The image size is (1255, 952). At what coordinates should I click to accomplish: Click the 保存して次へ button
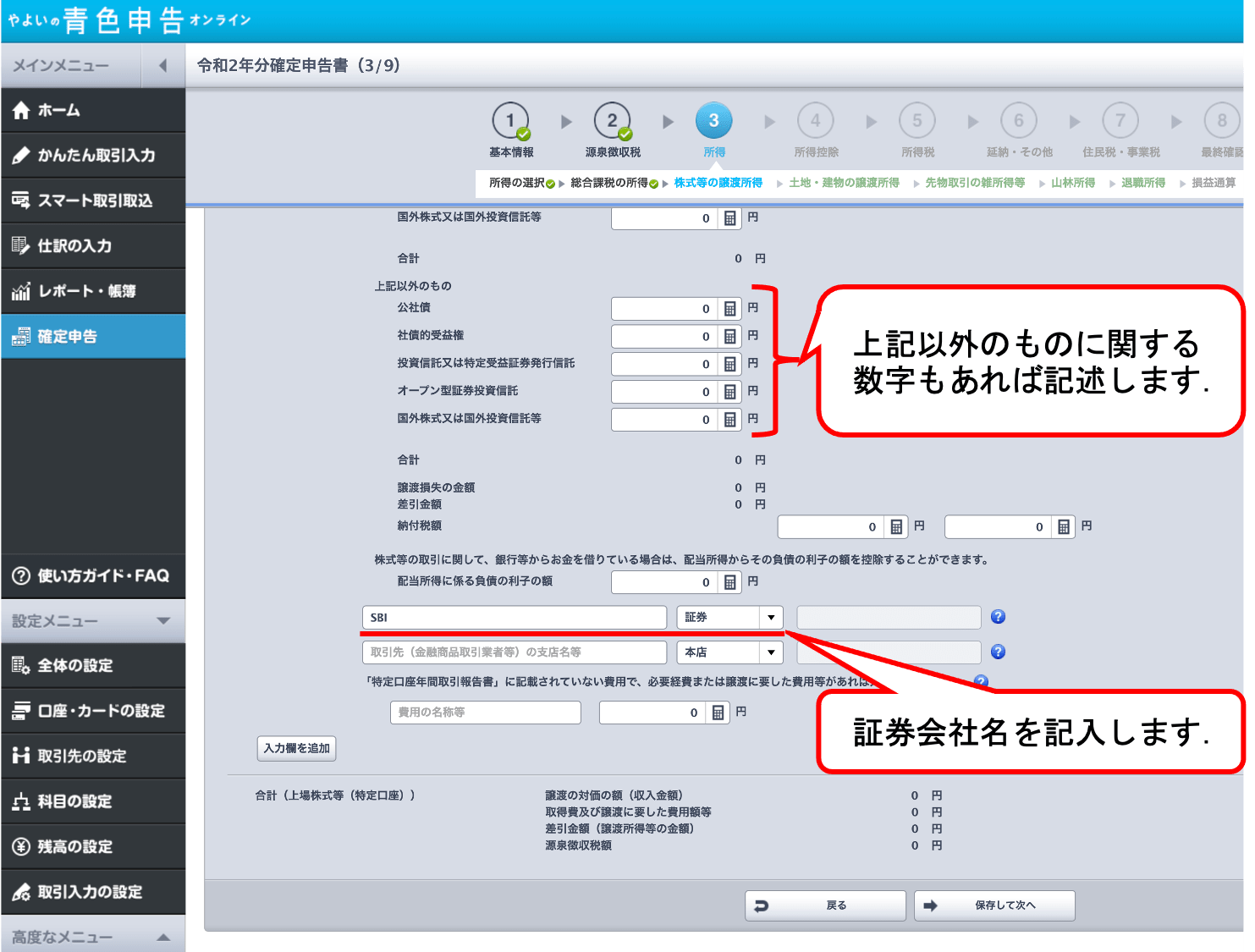994,905
